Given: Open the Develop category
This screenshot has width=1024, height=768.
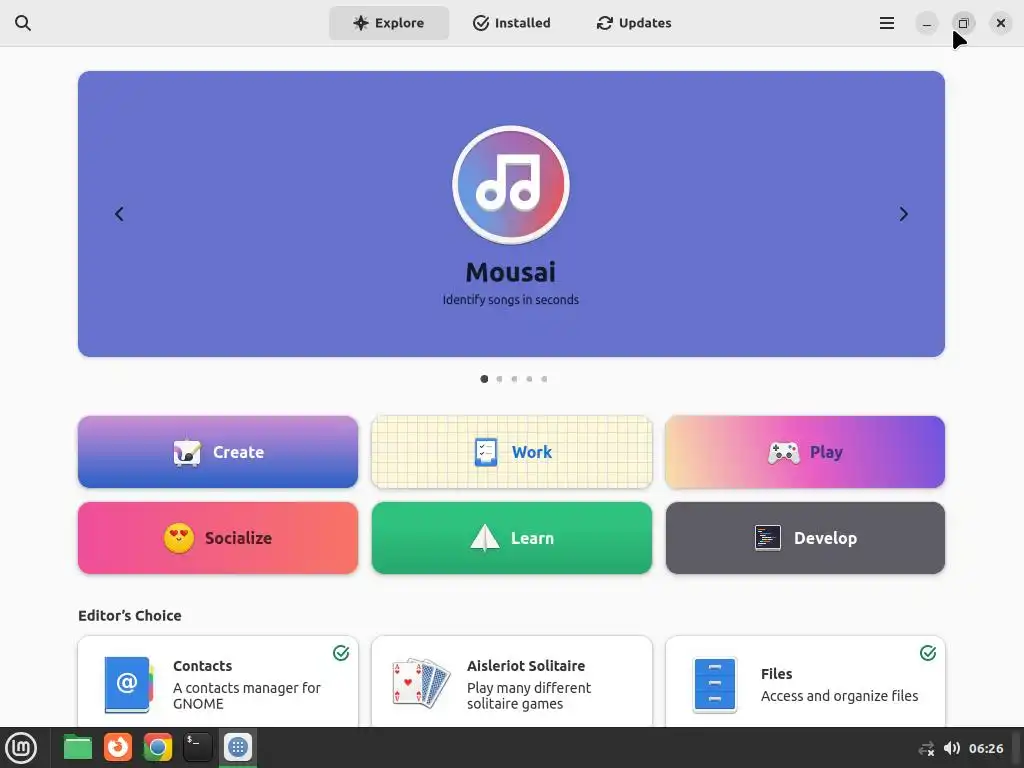Looking at the screenshot, I should tap(805, 538).
